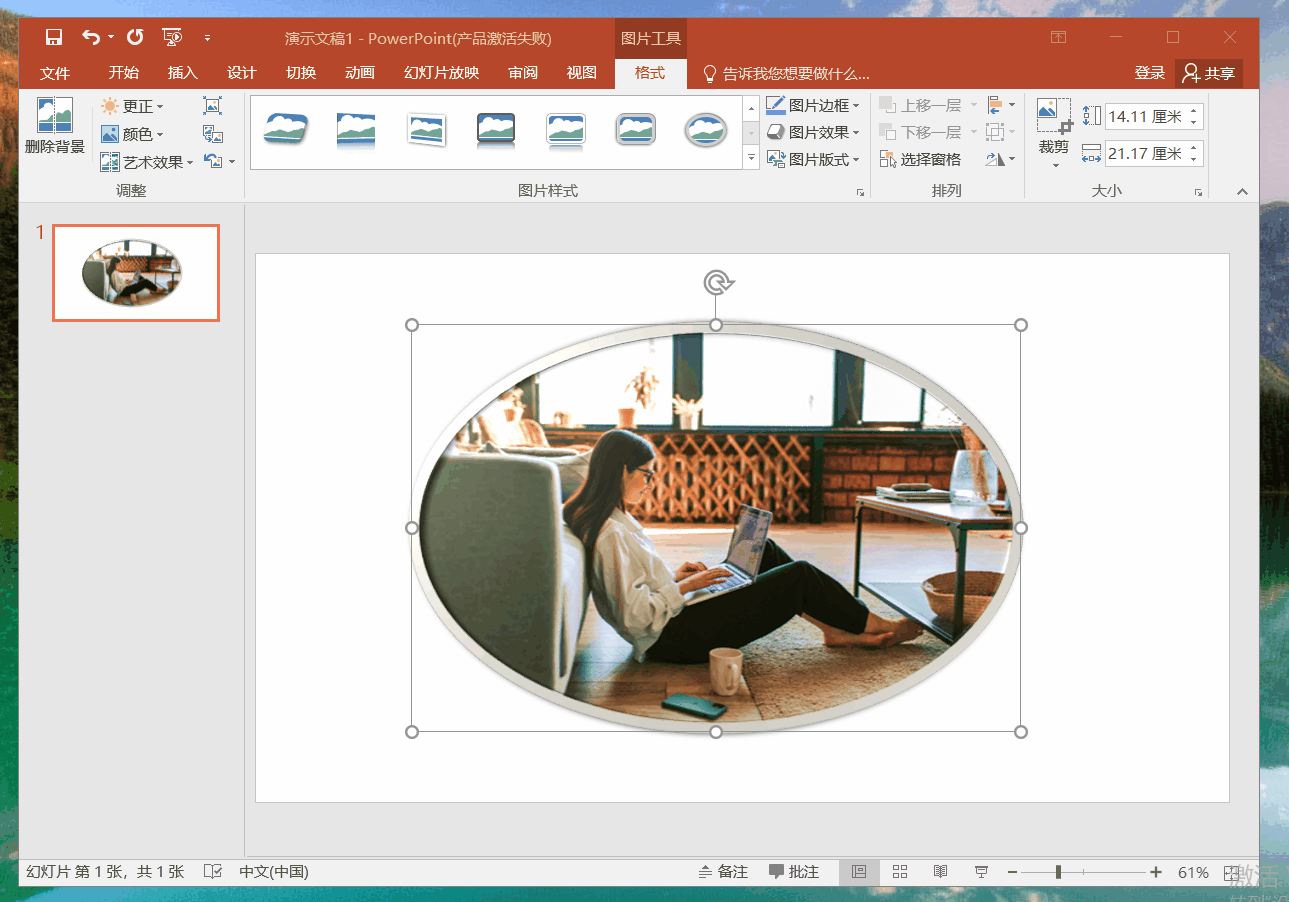The height and width of the screenshot is (902, 1289).
Task: Click the Share (共享) button
Action: pos(1209,73)
